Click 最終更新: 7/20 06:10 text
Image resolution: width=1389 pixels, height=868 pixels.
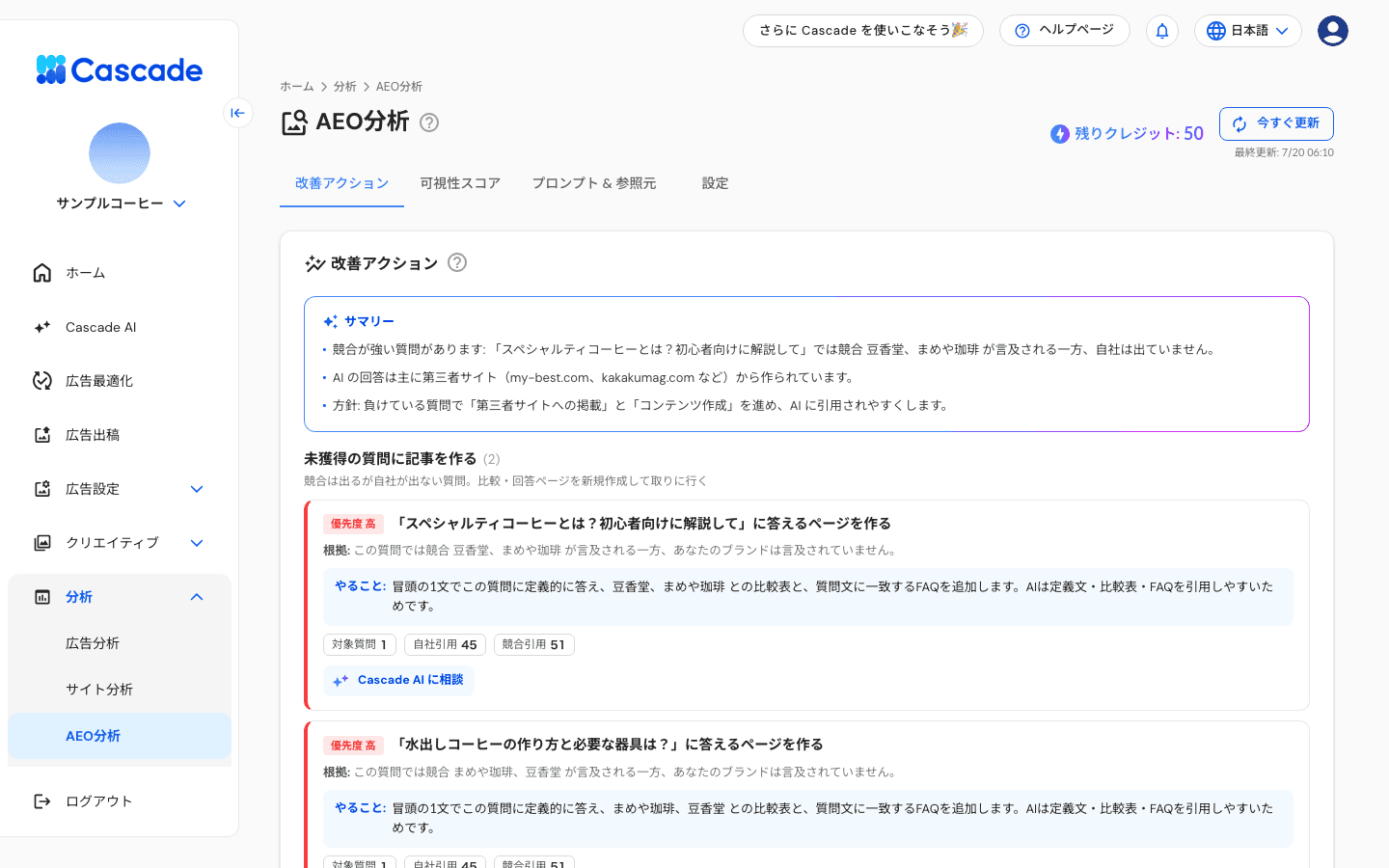(x=1284, y=152)
